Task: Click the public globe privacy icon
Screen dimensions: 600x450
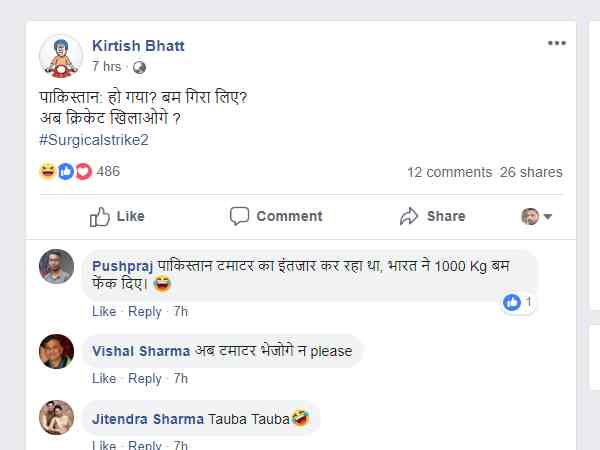Action: pos(139,67)
